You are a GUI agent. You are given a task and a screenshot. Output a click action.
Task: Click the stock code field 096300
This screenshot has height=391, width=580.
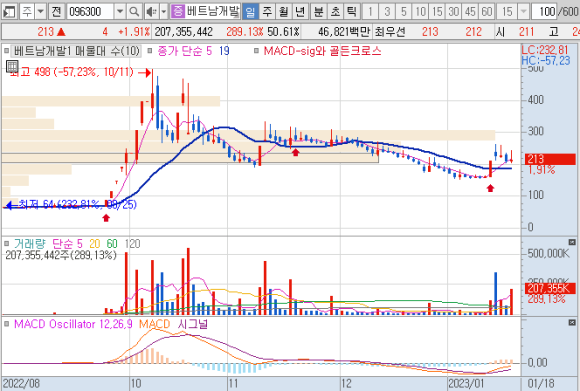[x=90, y=12]
